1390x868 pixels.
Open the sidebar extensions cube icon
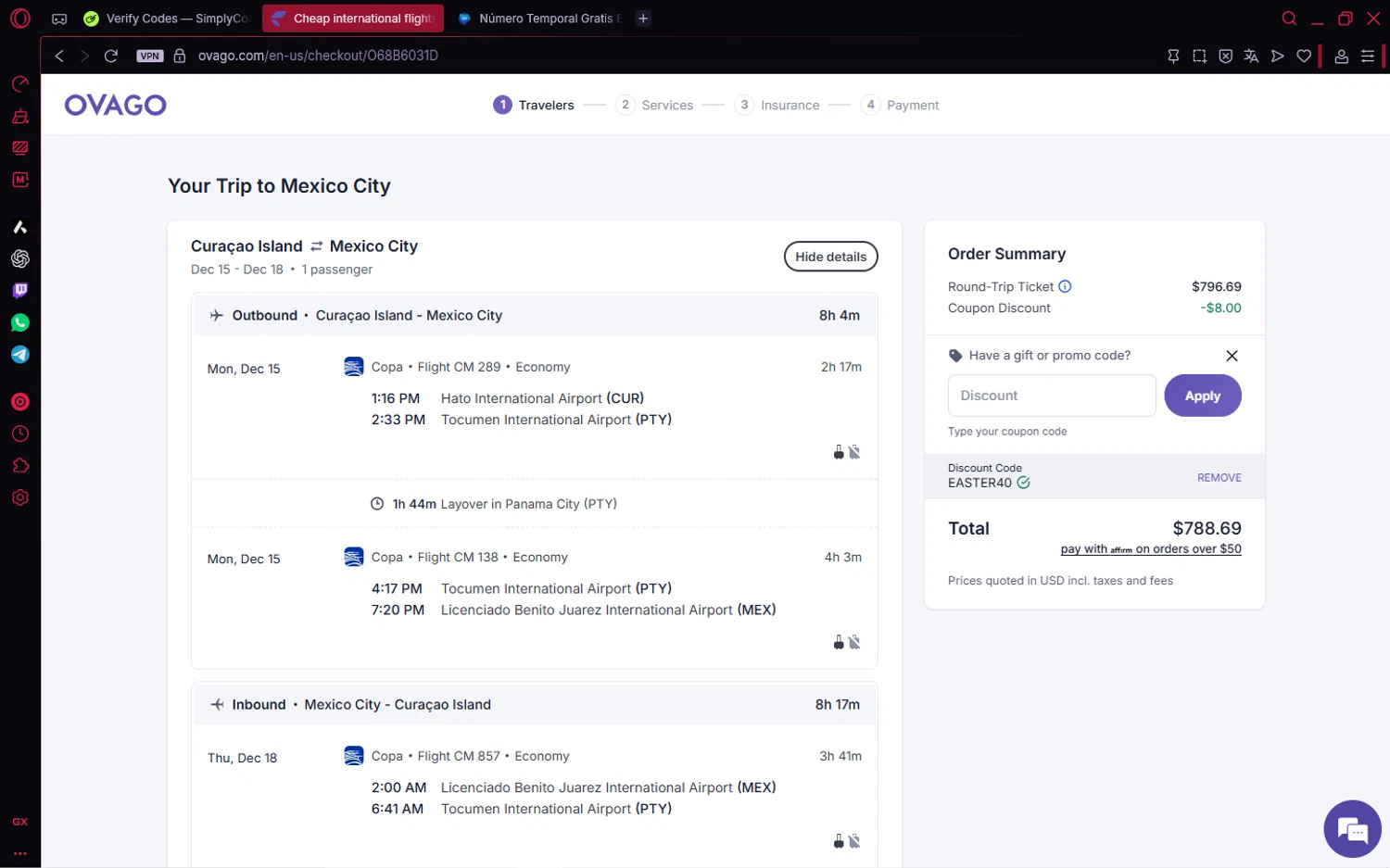coord(20,466)
